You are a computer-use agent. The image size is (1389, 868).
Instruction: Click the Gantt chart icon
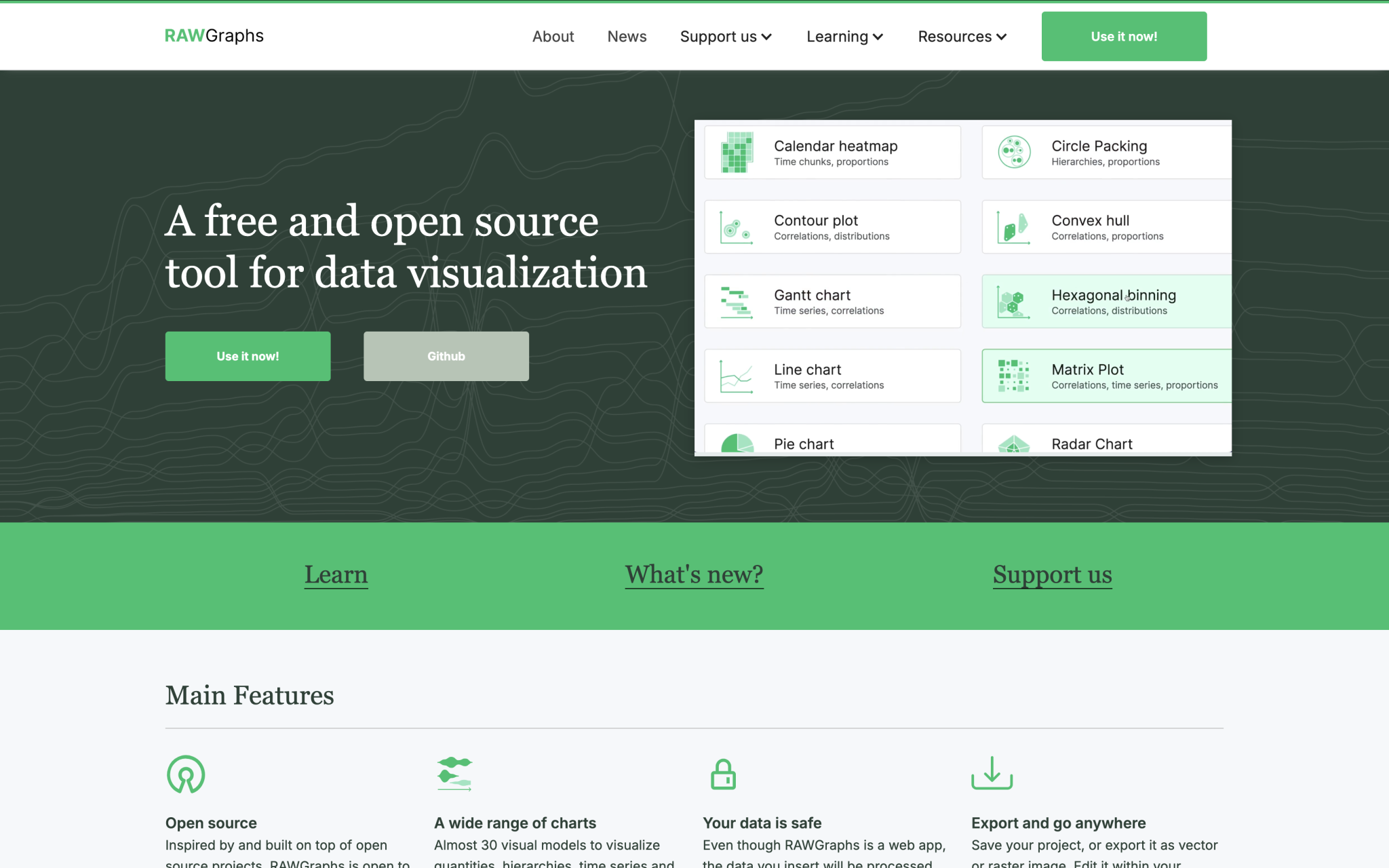(x=737, y=302)
